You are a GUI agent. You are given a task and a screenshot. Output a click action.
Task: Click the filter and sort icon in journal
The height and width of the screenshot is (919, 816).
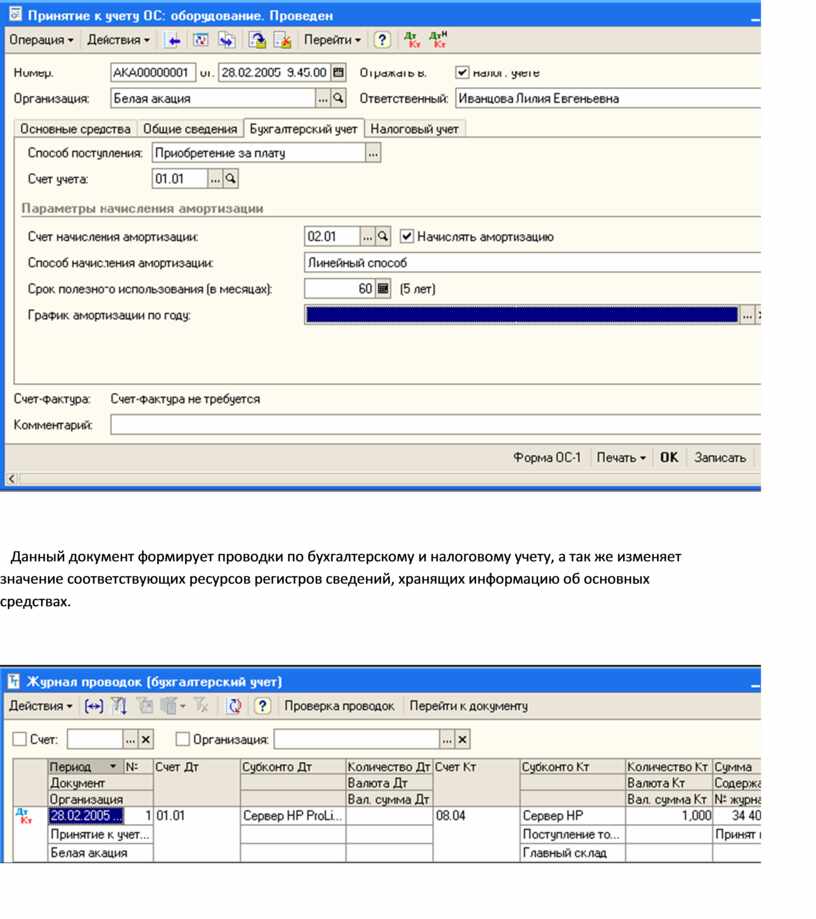119,706
